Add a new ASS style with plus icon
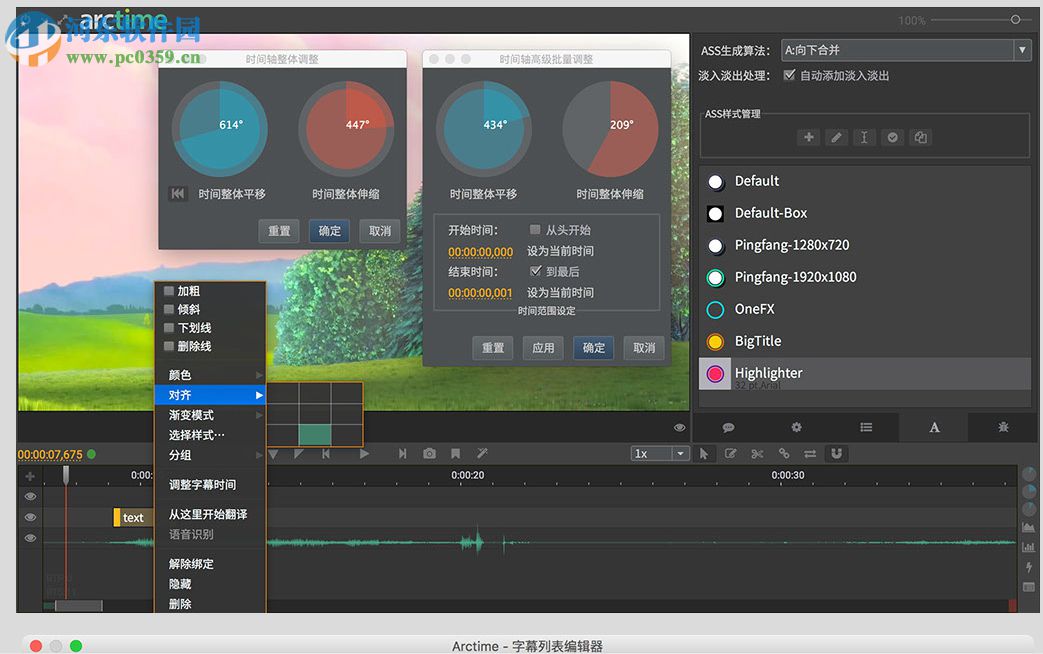1043x654 pixels. click(808, 137)
